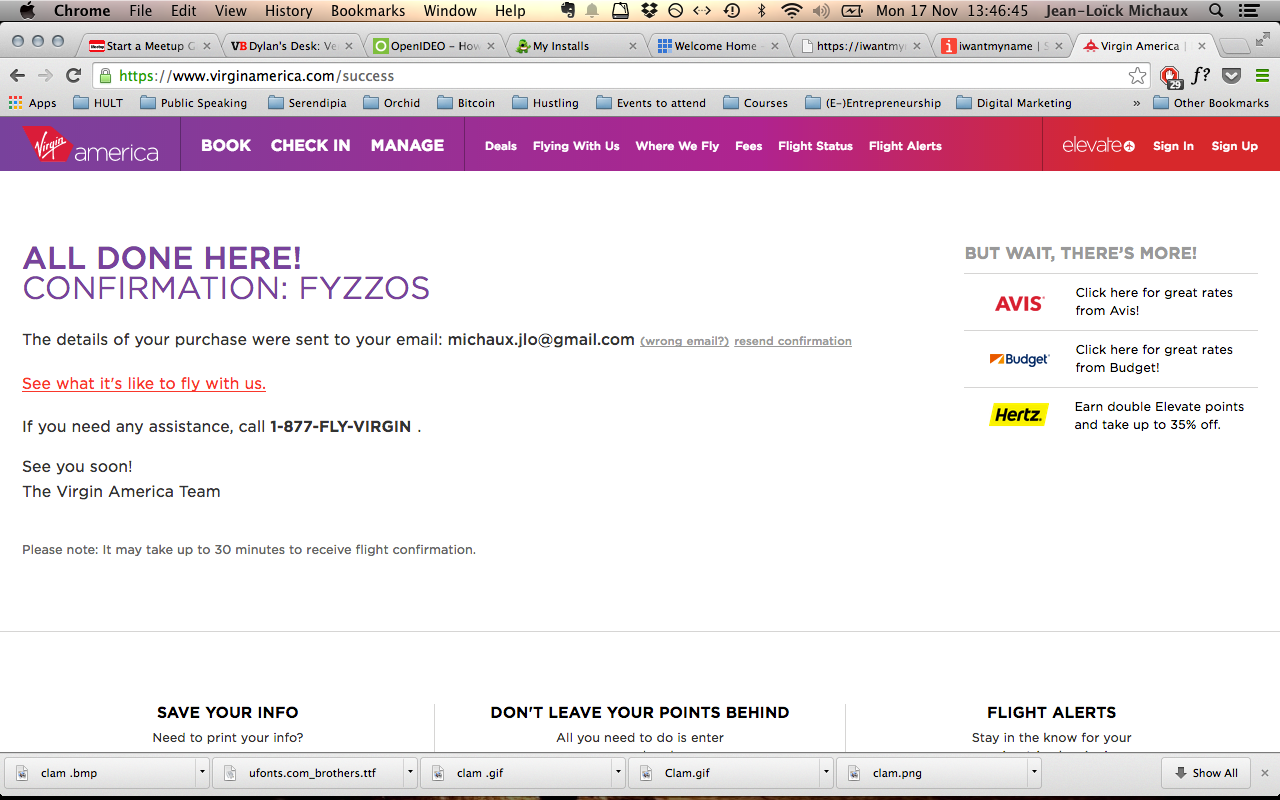Open the Bookmarks menu in menu bar

pyautogui.click(x=368, y=11)
